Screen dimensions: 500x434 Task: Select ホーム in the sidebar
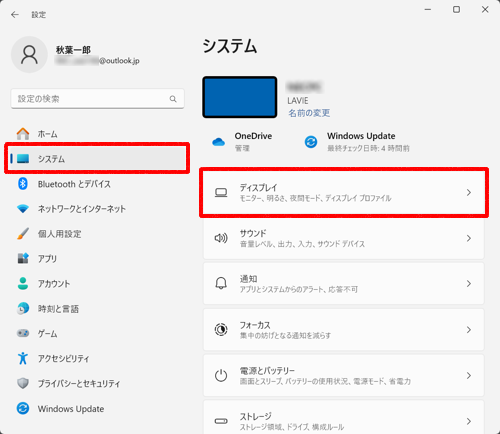[x=97, y=134]
